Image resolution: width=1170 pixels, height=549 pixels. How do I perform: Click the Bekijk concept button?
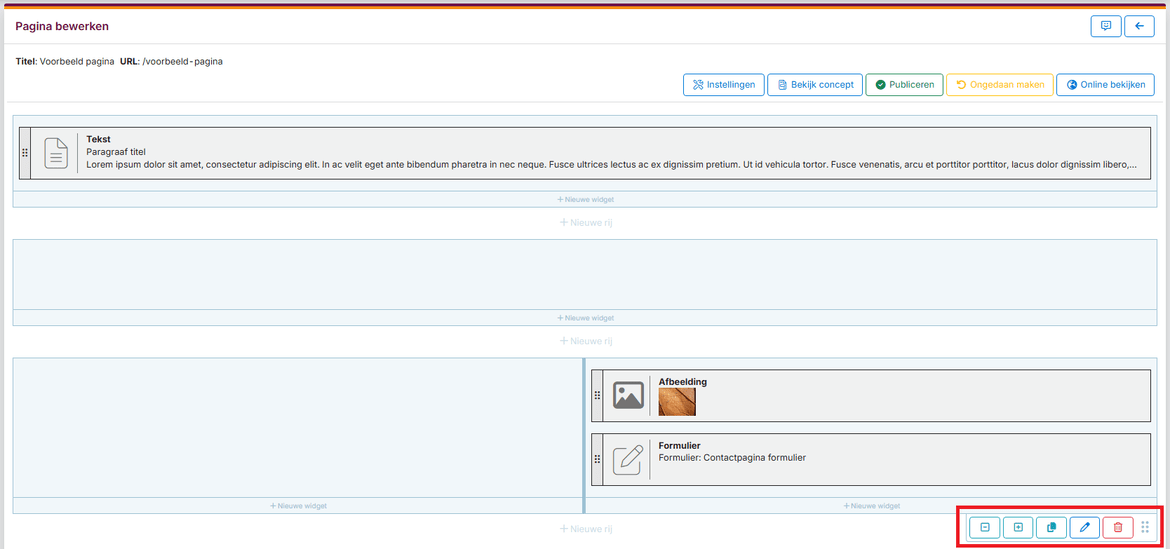point(814,85)
